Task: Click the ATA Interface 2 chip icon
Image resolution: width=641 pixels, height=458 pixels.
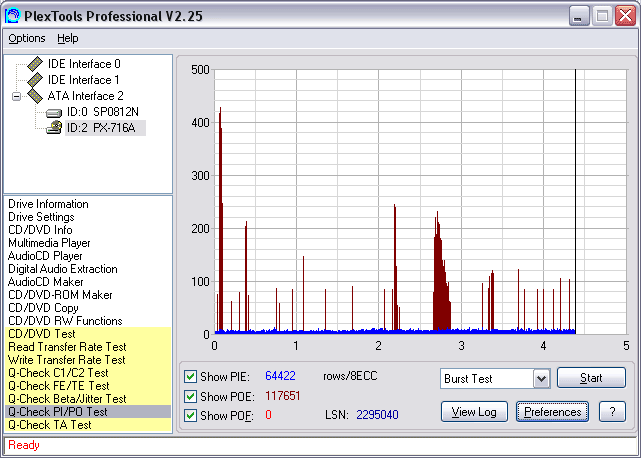Action: click(x=35, y=96)
